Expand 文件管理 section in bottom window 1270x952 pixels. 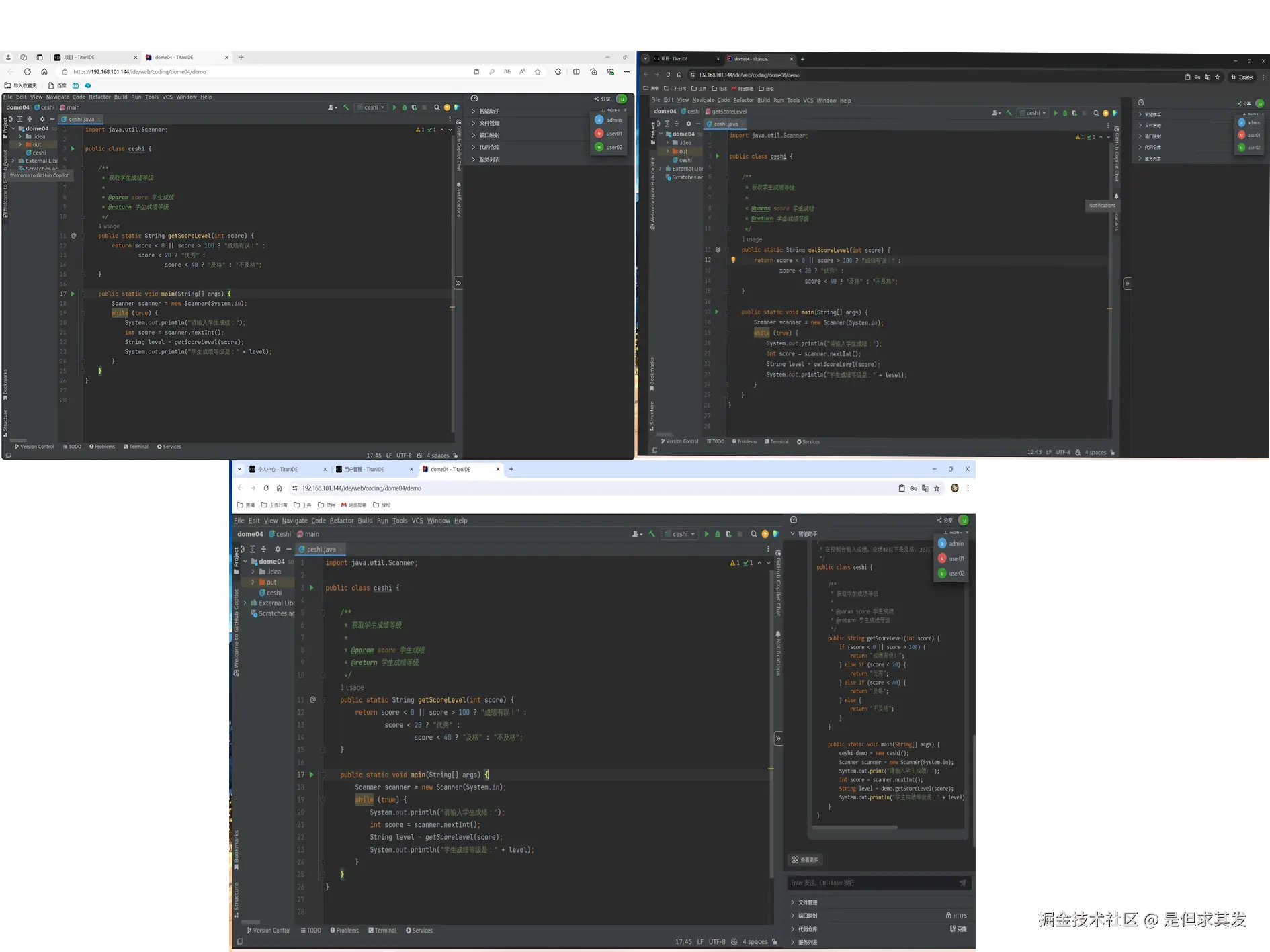[x=793, y=902]
